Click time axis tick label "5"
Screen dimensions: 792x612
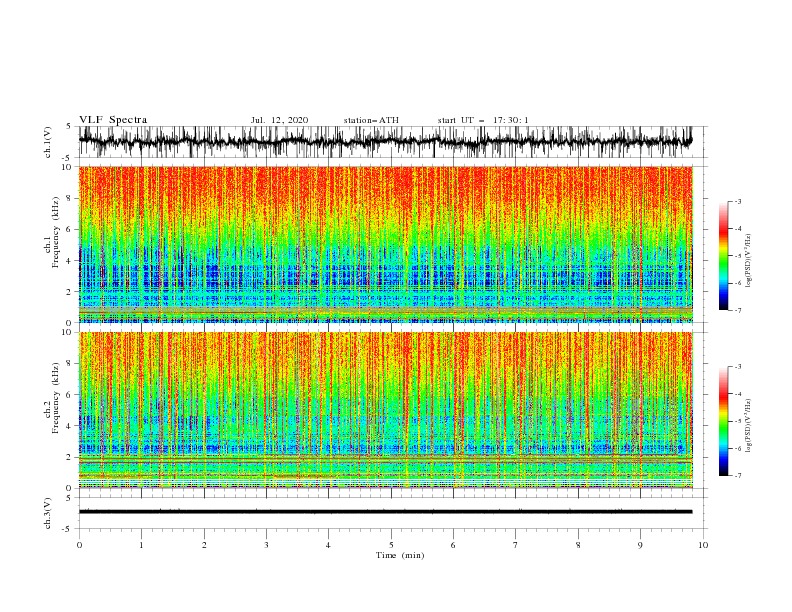point(391,545)
